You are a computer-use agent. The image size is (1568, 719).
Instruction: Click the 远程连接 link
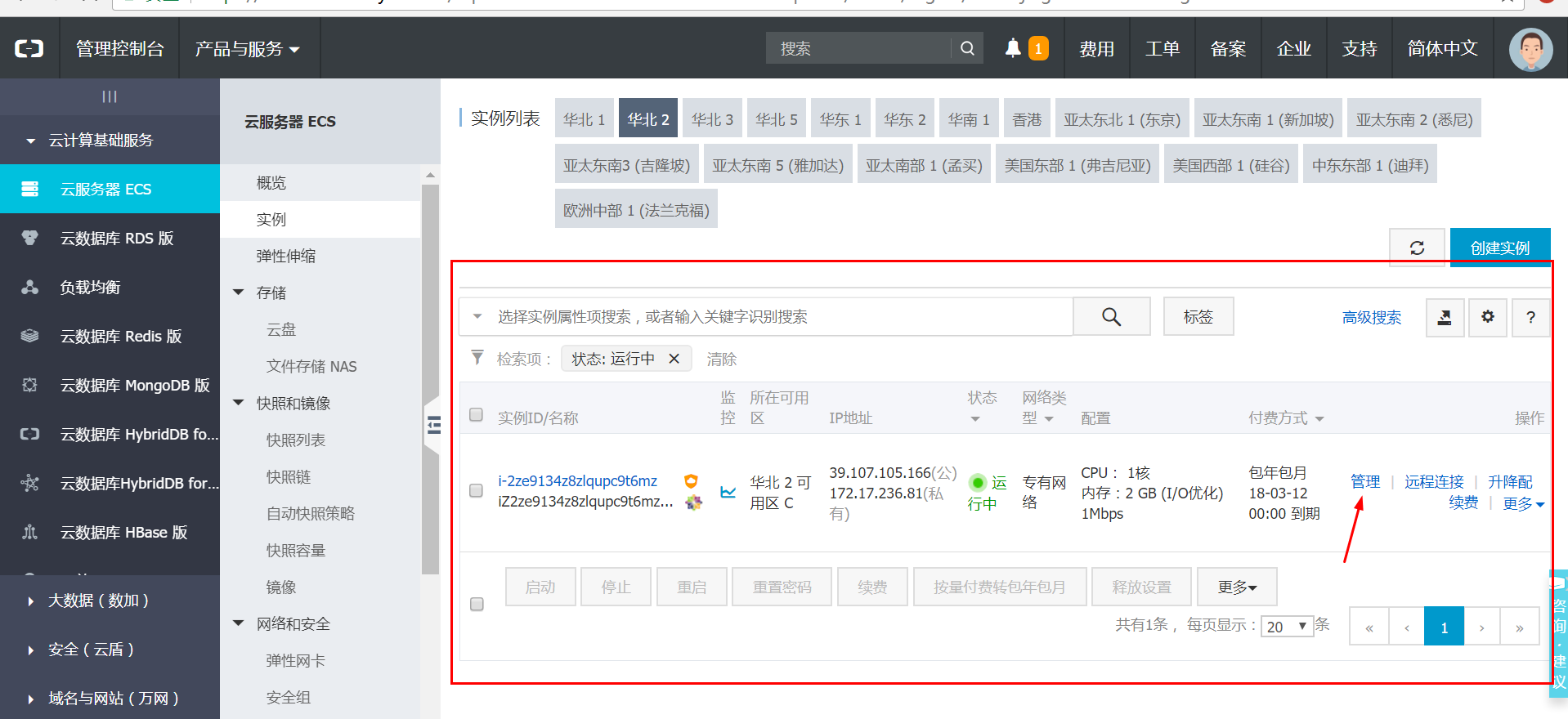pos(1434,481)
